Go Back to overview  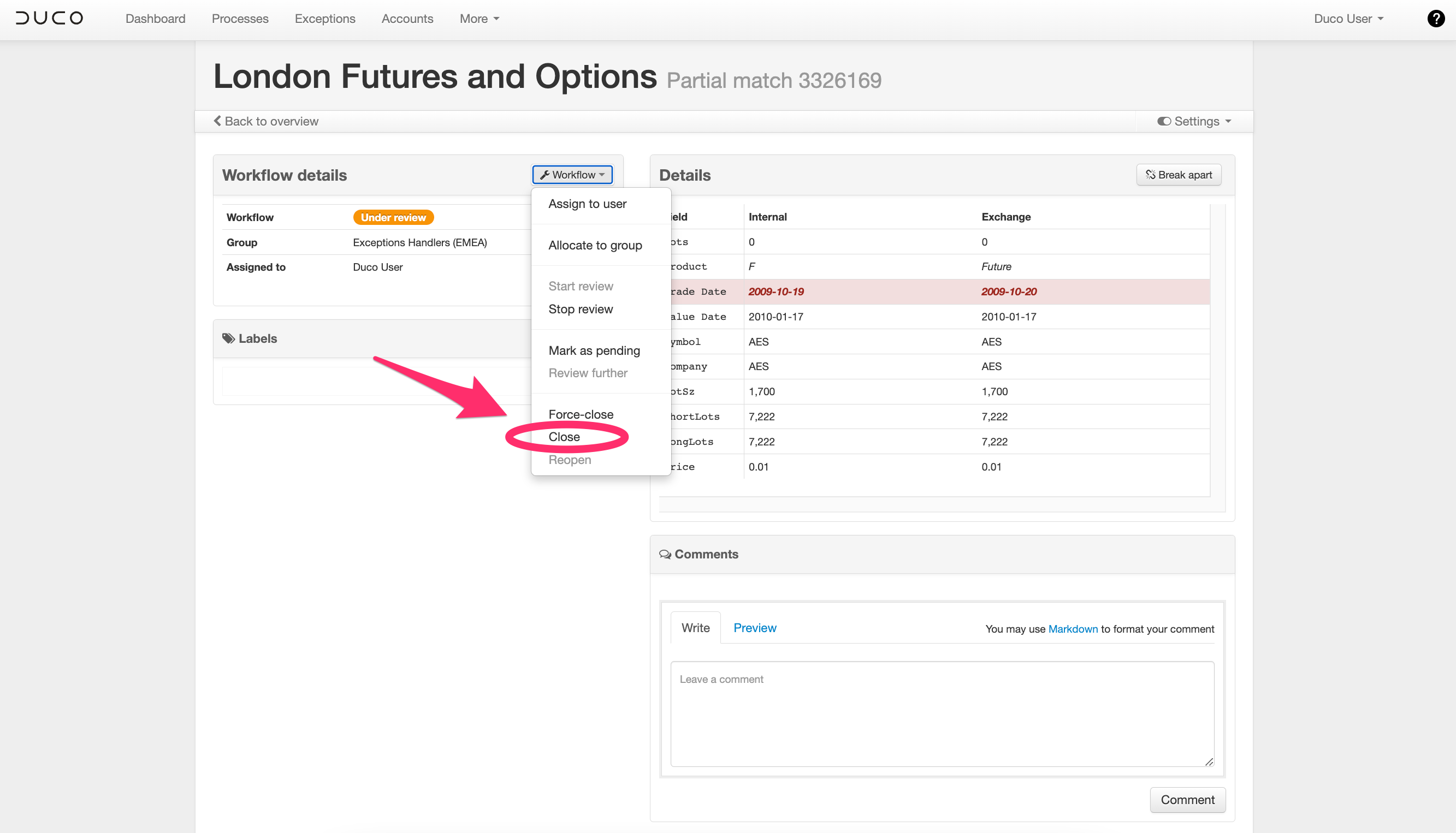[266, 121]
